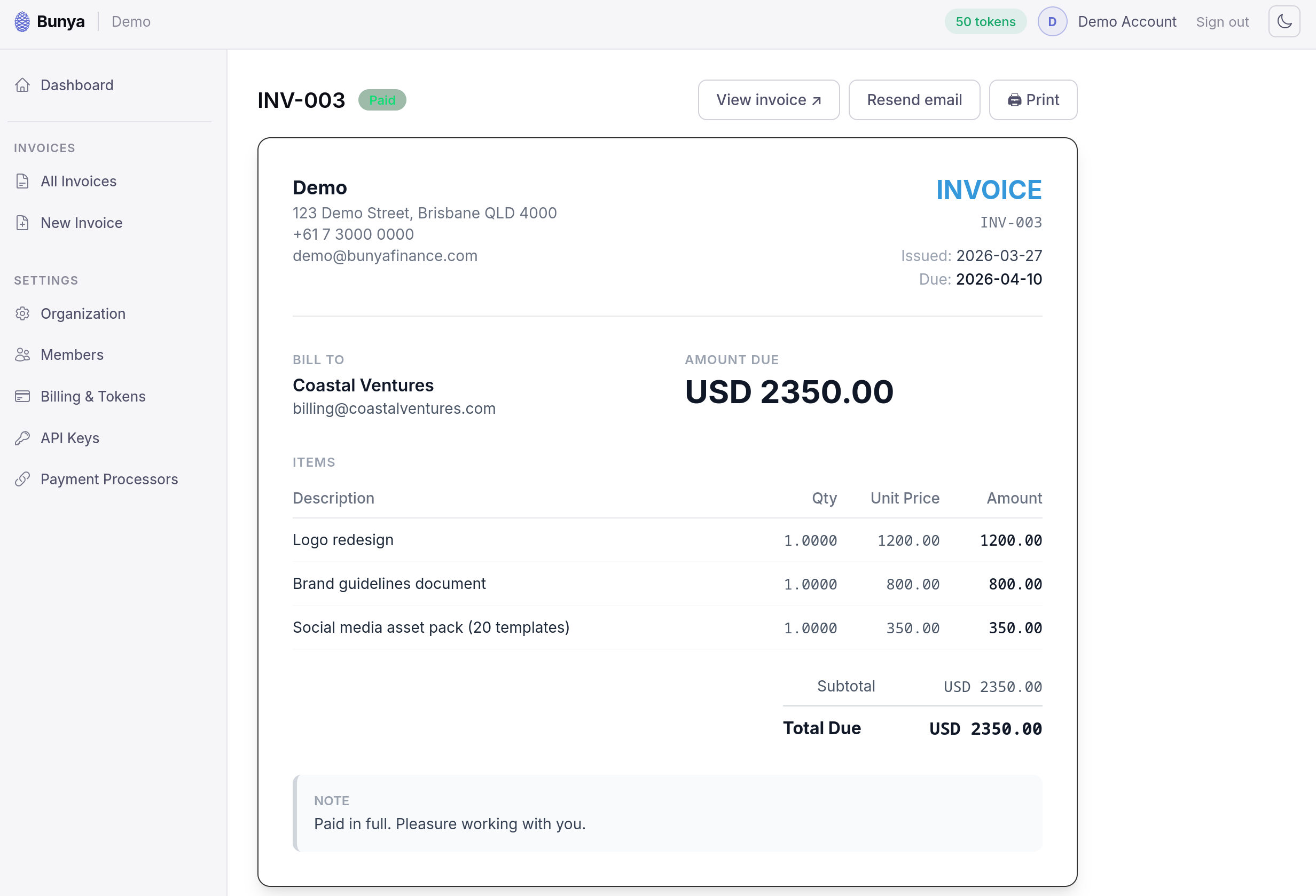
Task: Click the 50 tokens badge
Action: click(985, 21)
